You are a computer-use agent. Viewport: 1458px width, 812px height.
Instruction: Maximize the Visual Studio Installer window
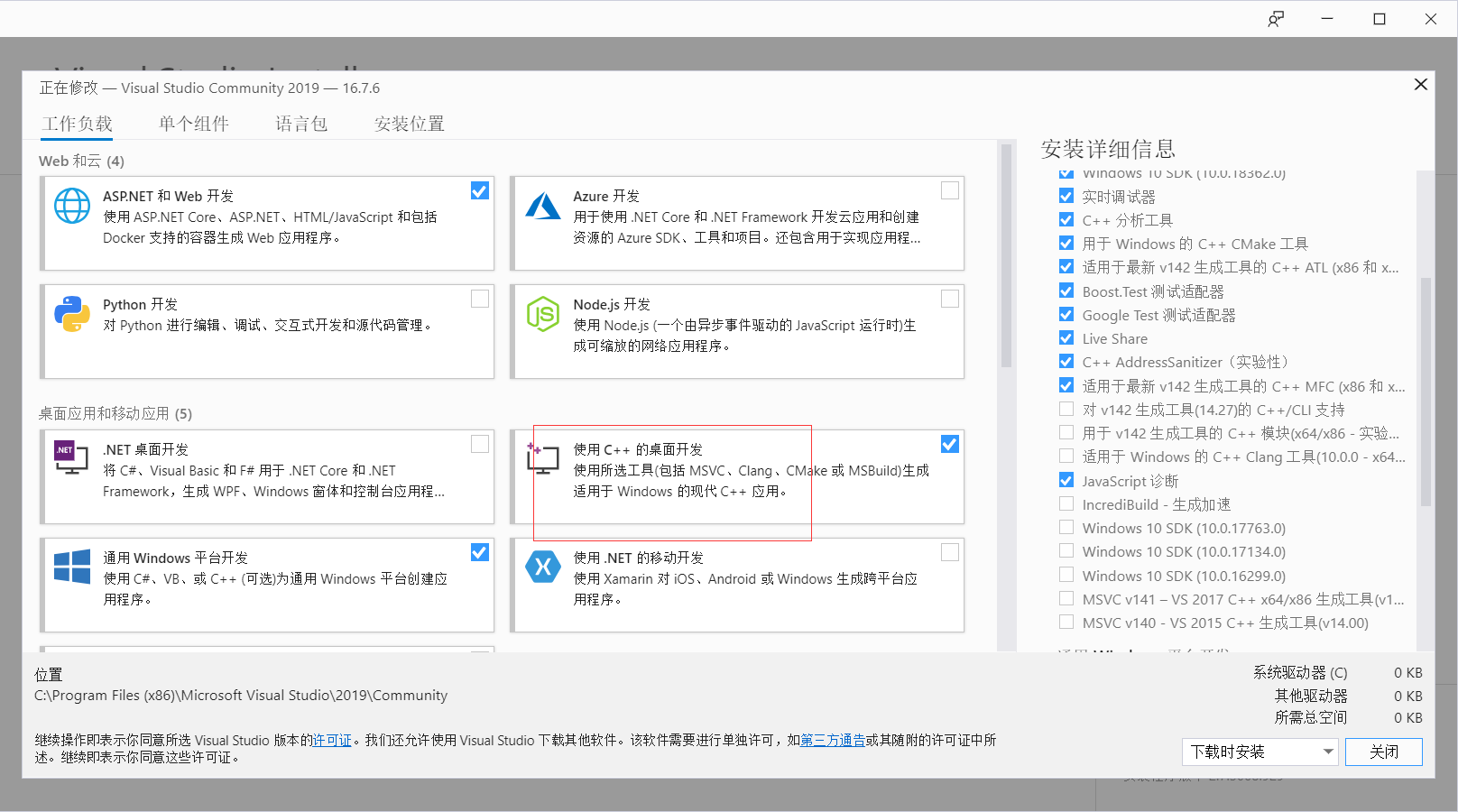pyautogui.click(x=1380, y=19)
